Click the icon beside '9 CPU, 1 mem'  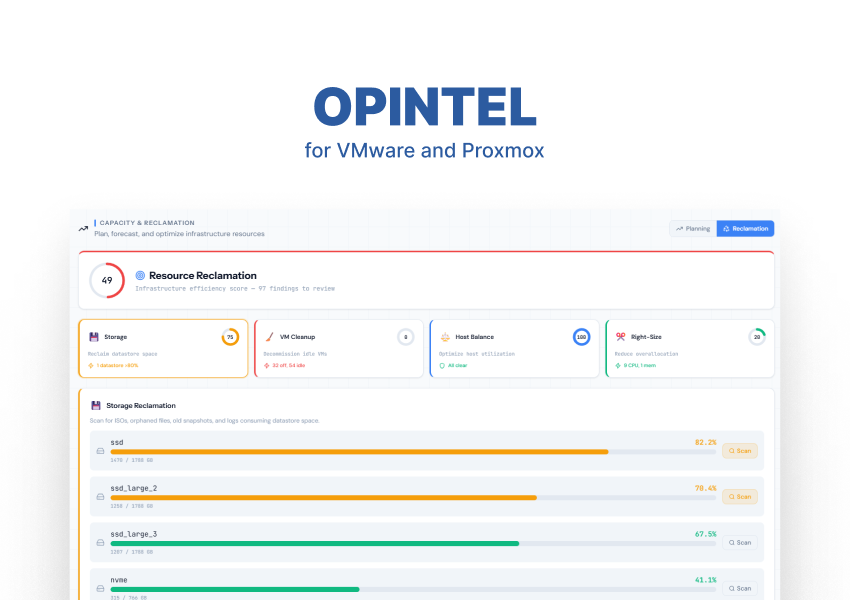617,365
